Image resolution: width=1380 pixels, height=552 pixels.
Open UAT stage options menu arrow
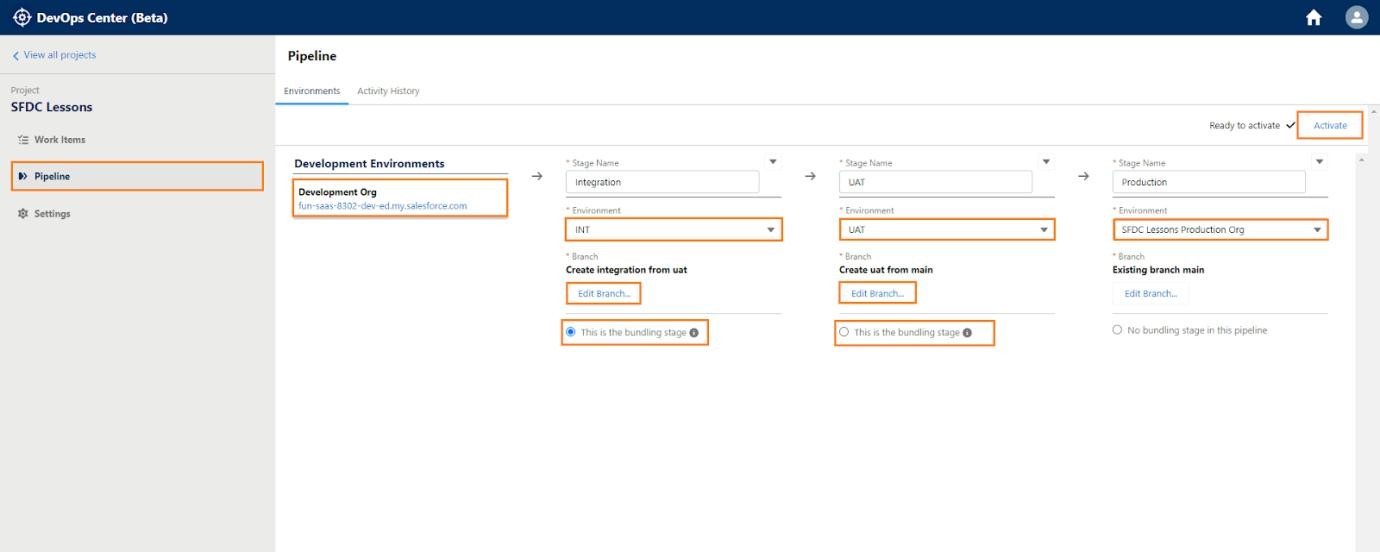point(1046,162)
